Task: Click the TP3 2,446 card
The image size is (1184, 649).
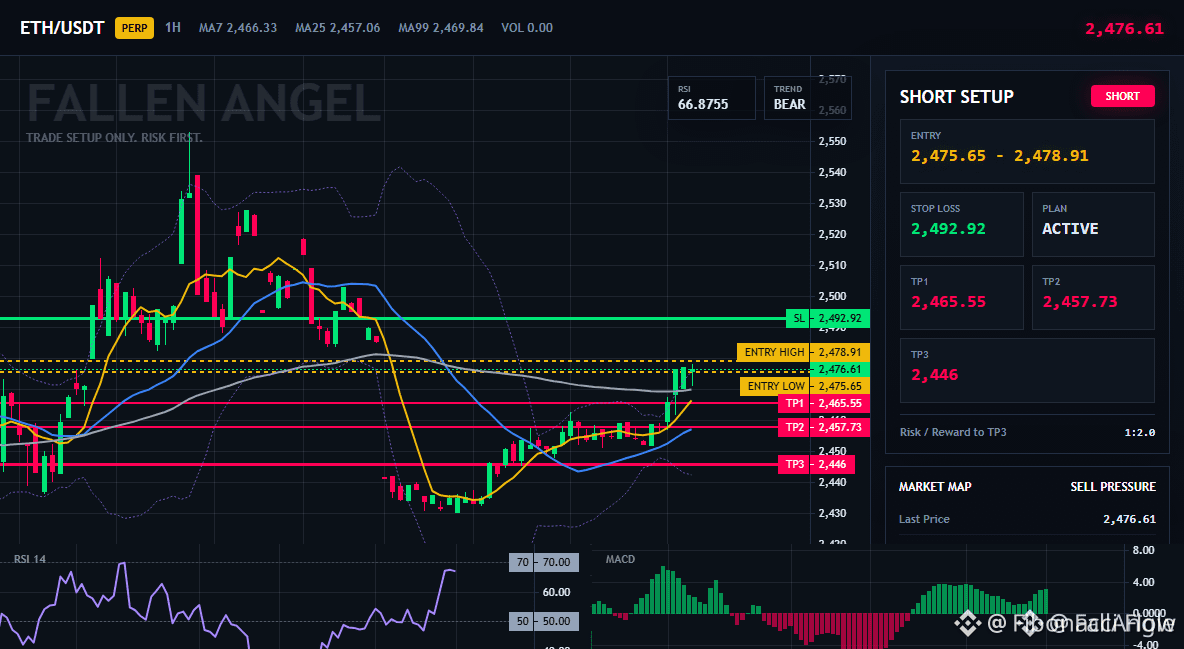Action: (x=1027, y=370)
